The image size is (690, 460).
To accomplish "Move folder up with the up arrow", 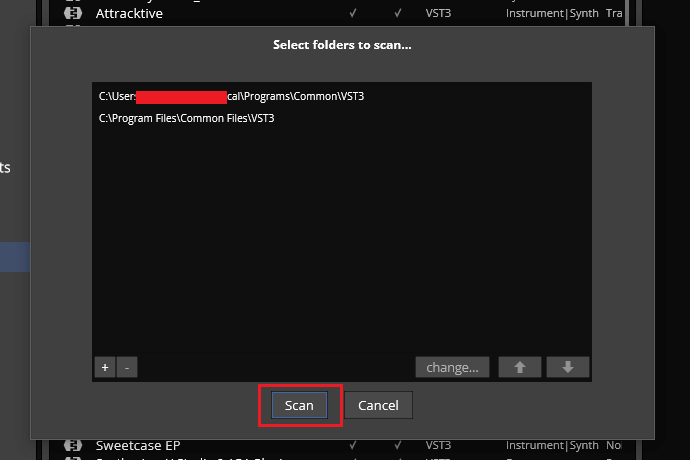I will point(520,367).
